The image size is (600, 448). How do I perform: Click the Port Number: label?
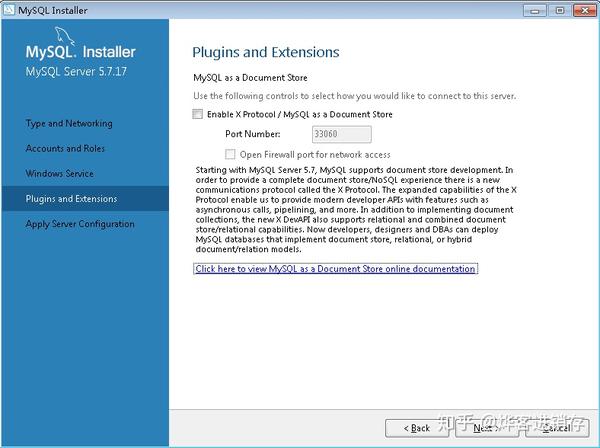click(253, 134)
